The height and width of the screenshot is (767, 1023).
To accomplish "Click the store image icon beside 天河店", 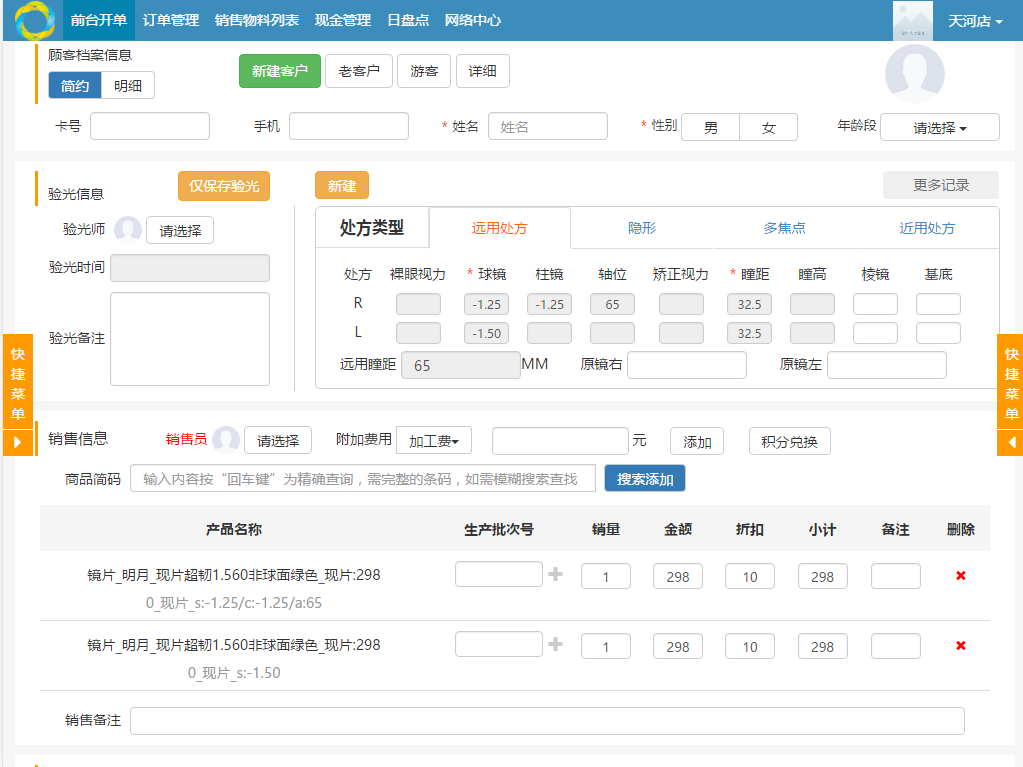I will pos(911,19).
